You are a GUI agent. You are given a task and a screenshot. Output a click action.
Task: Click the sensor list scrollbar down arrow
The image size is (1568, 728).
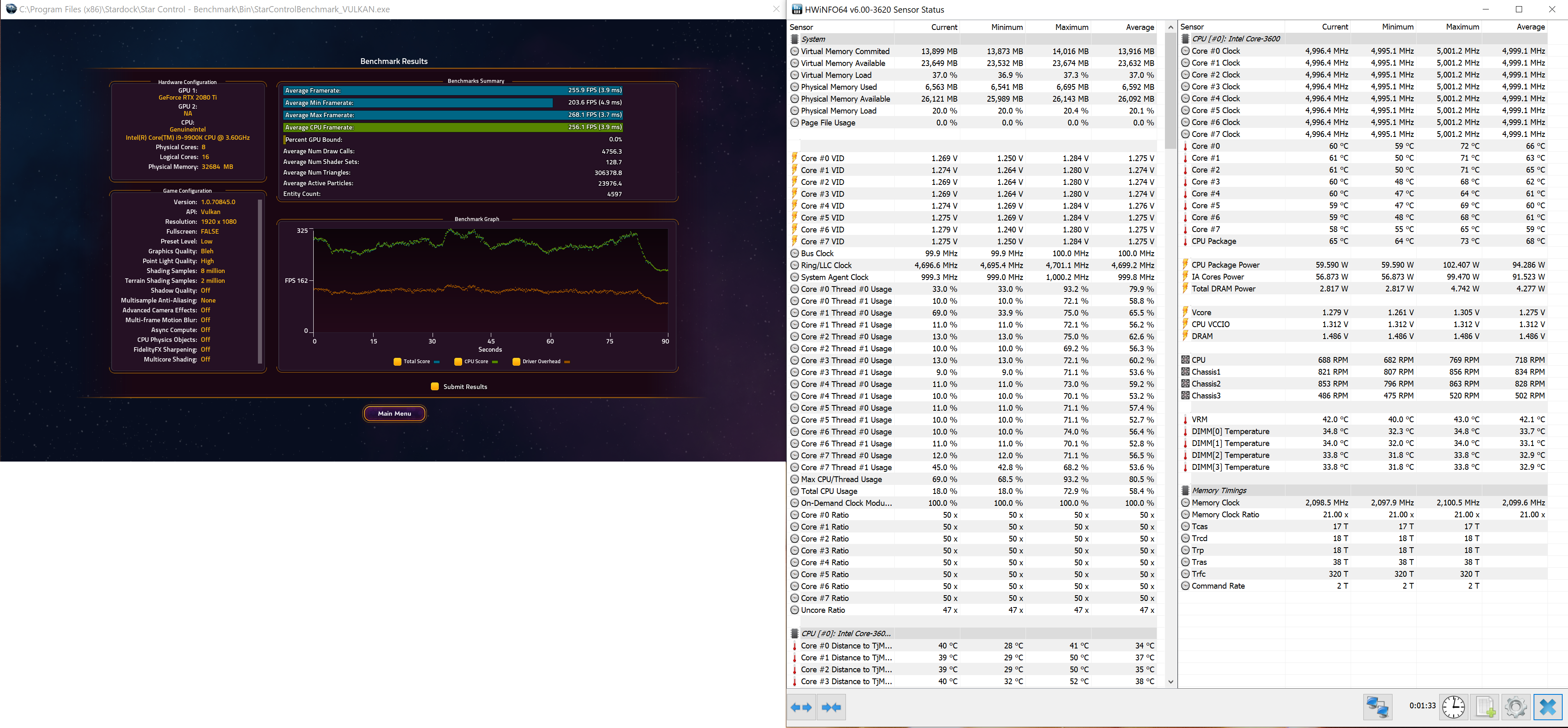tap(1171, 682)
